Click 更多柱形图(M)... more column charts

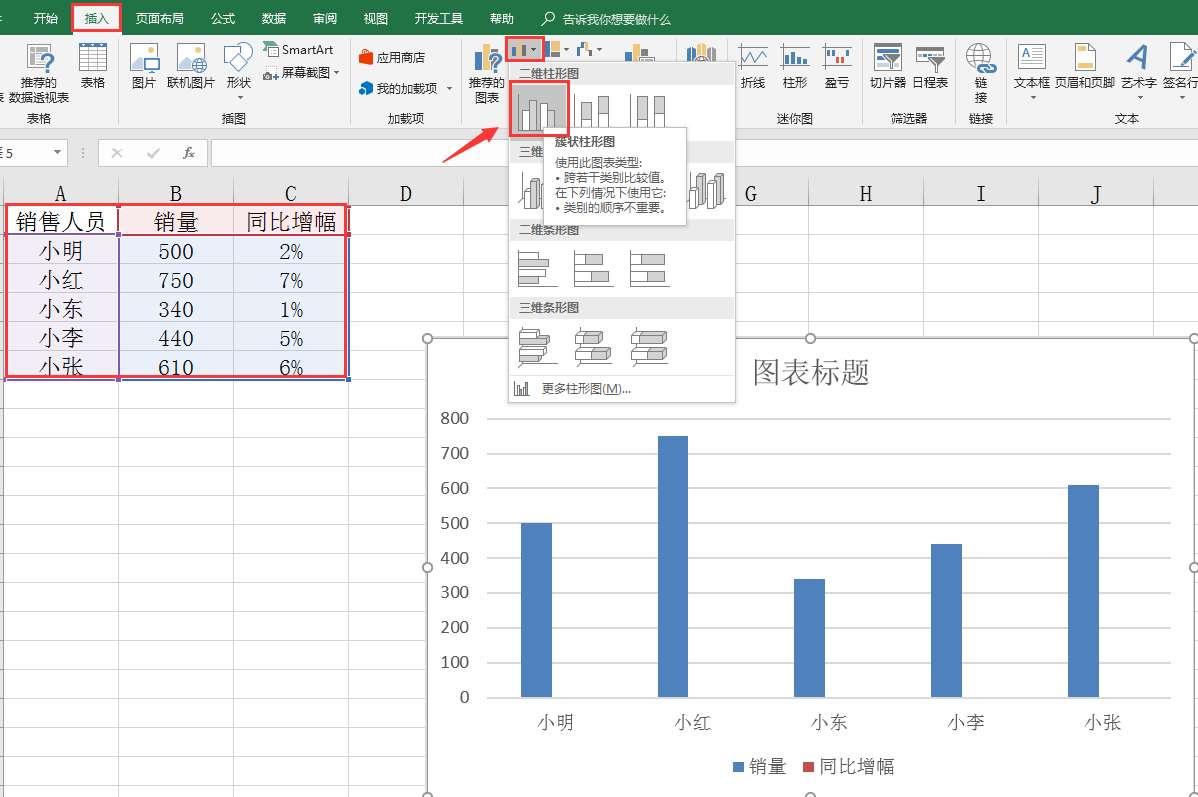pos(586,389)
